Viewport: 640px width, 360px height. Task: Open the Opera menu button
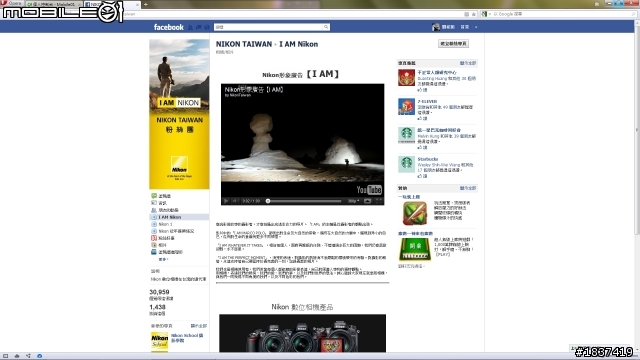click(x=11, y=3)
